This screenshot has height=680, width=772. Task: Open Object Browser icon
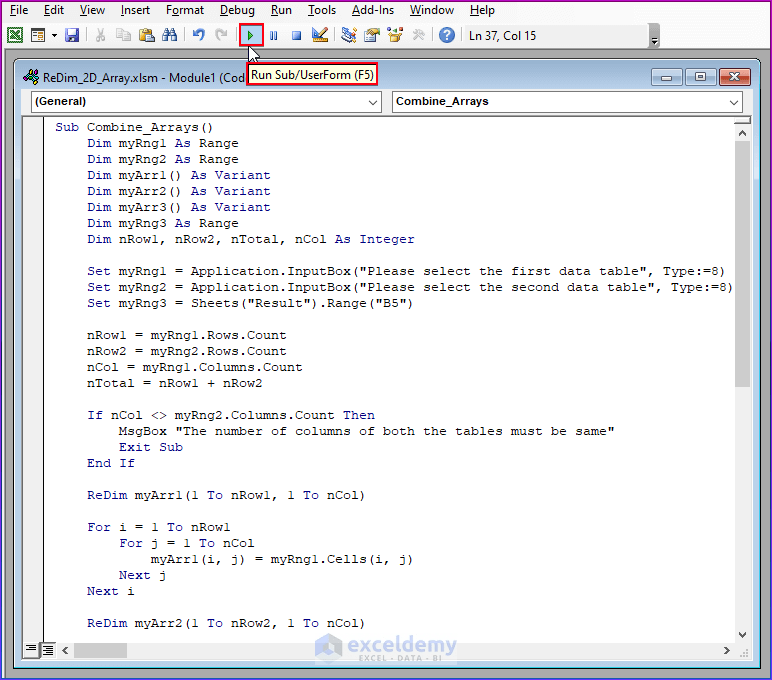pyautogui.click(x=395, y=35)
